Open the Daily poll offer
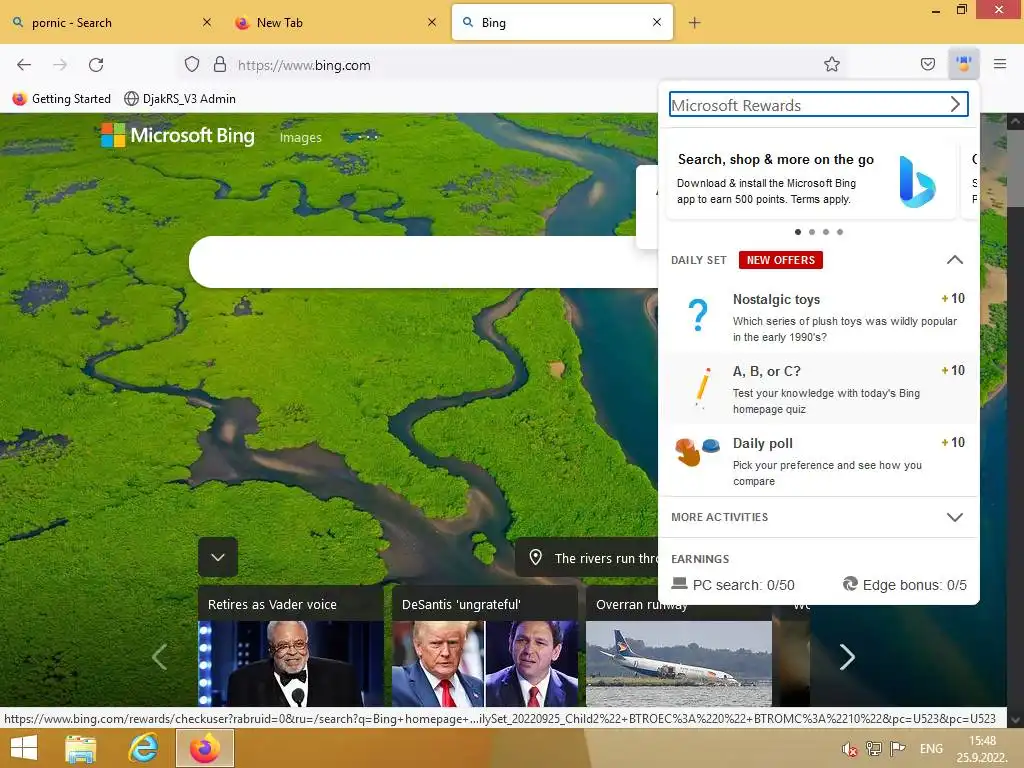The image size is (1024, 768). 818,460
